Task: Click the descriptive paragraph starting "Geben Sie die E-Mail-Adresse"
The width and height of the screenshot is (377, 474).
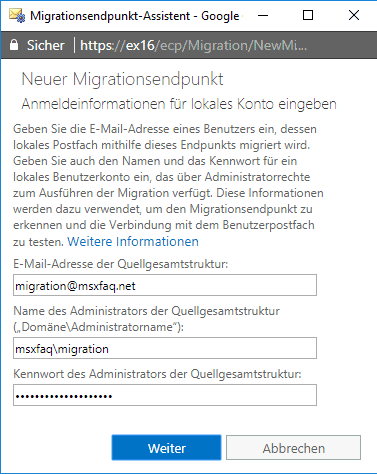Action: coord(168,185)
